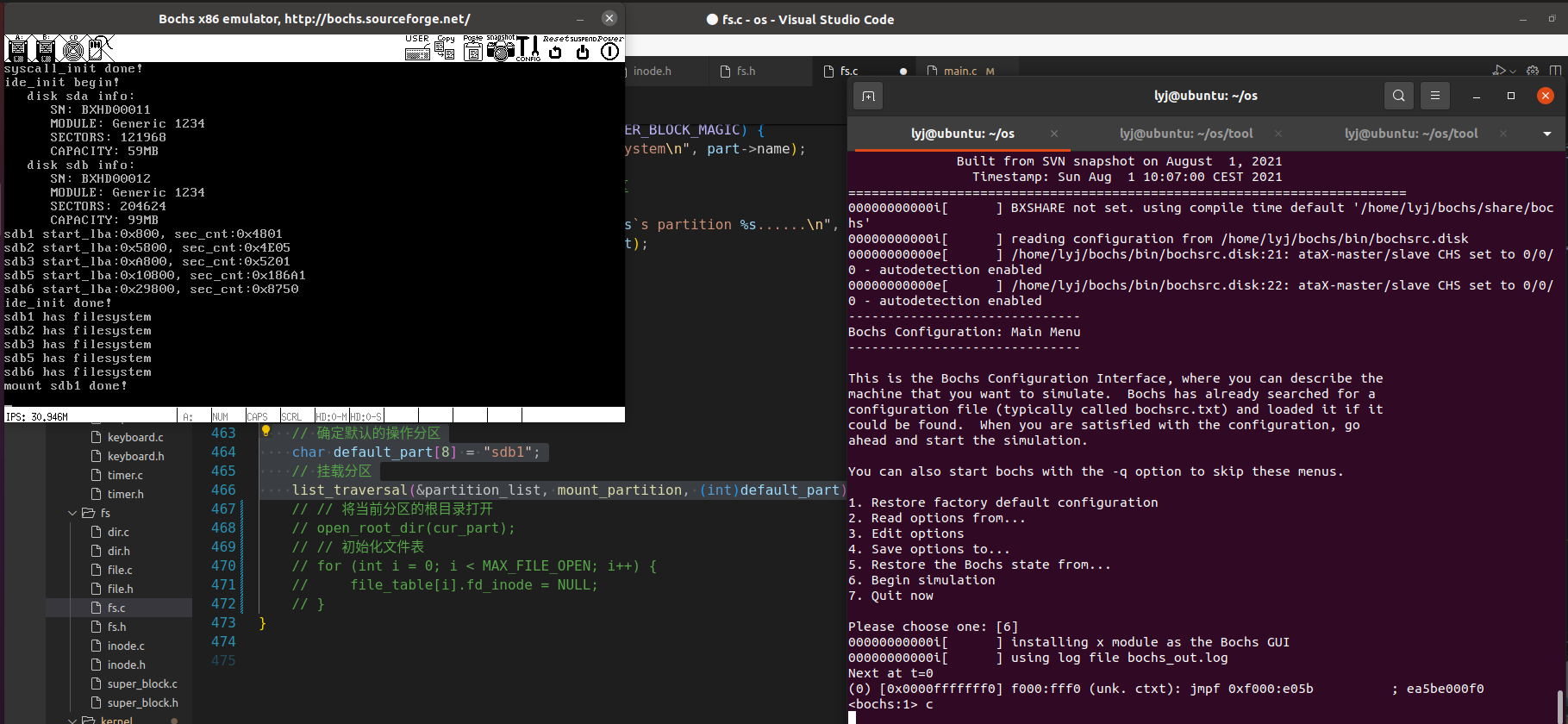The image size is (1568, 724).
Task: Switch to the third terminal tab '~/os/tool'
Action: [1411, 134]
